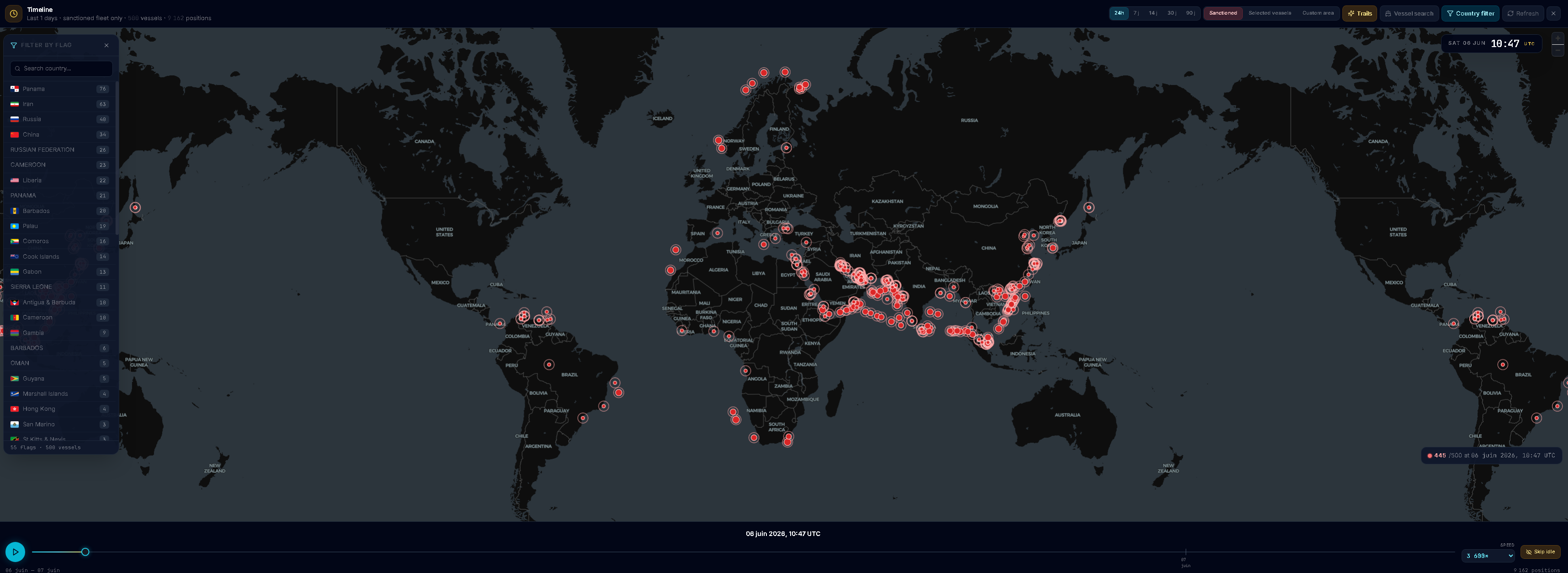Click the Iran count badge 63

102,104
